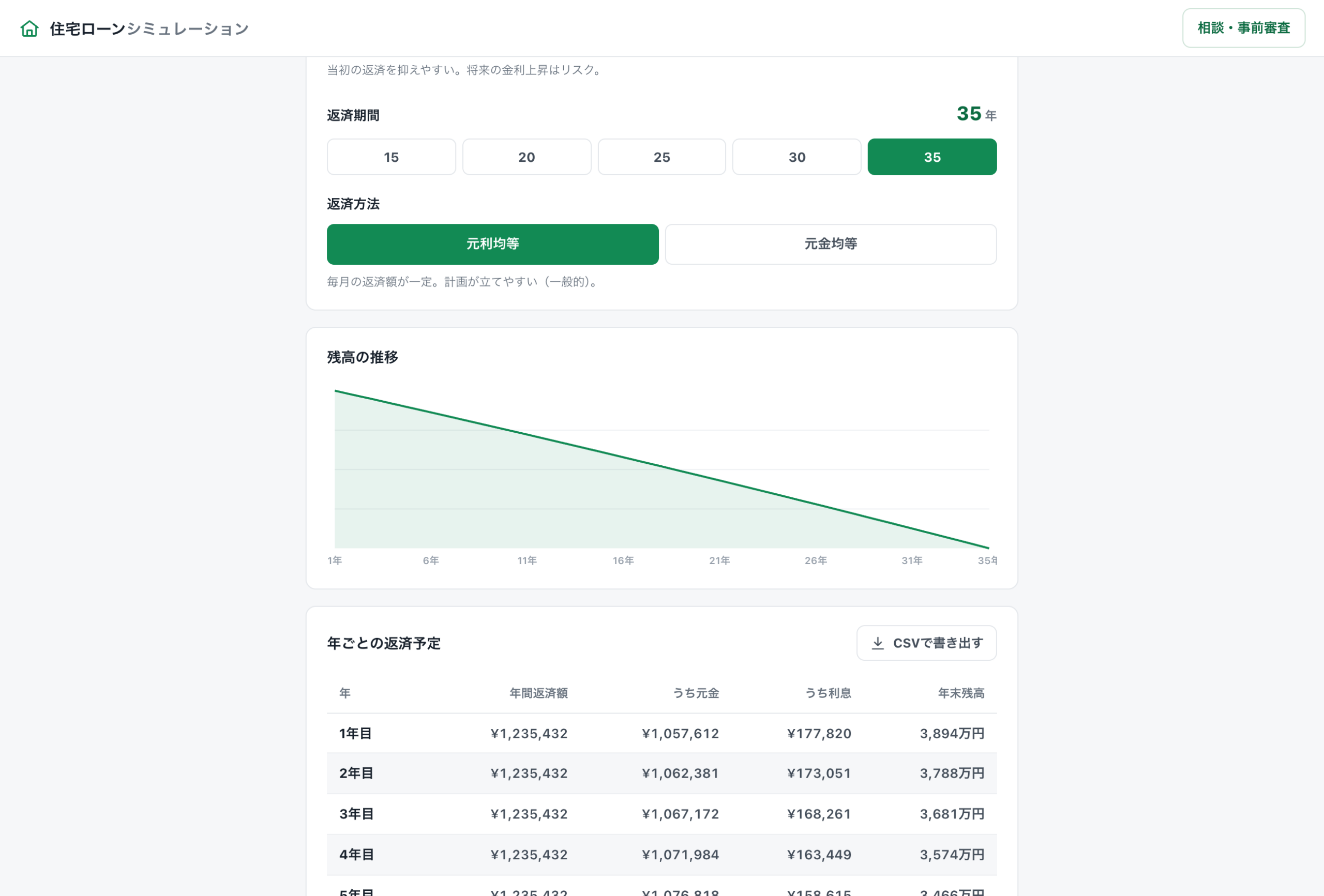Click the green house logo icon
The height and width of the screenshot is (896, 1324).
click(29, 28)
